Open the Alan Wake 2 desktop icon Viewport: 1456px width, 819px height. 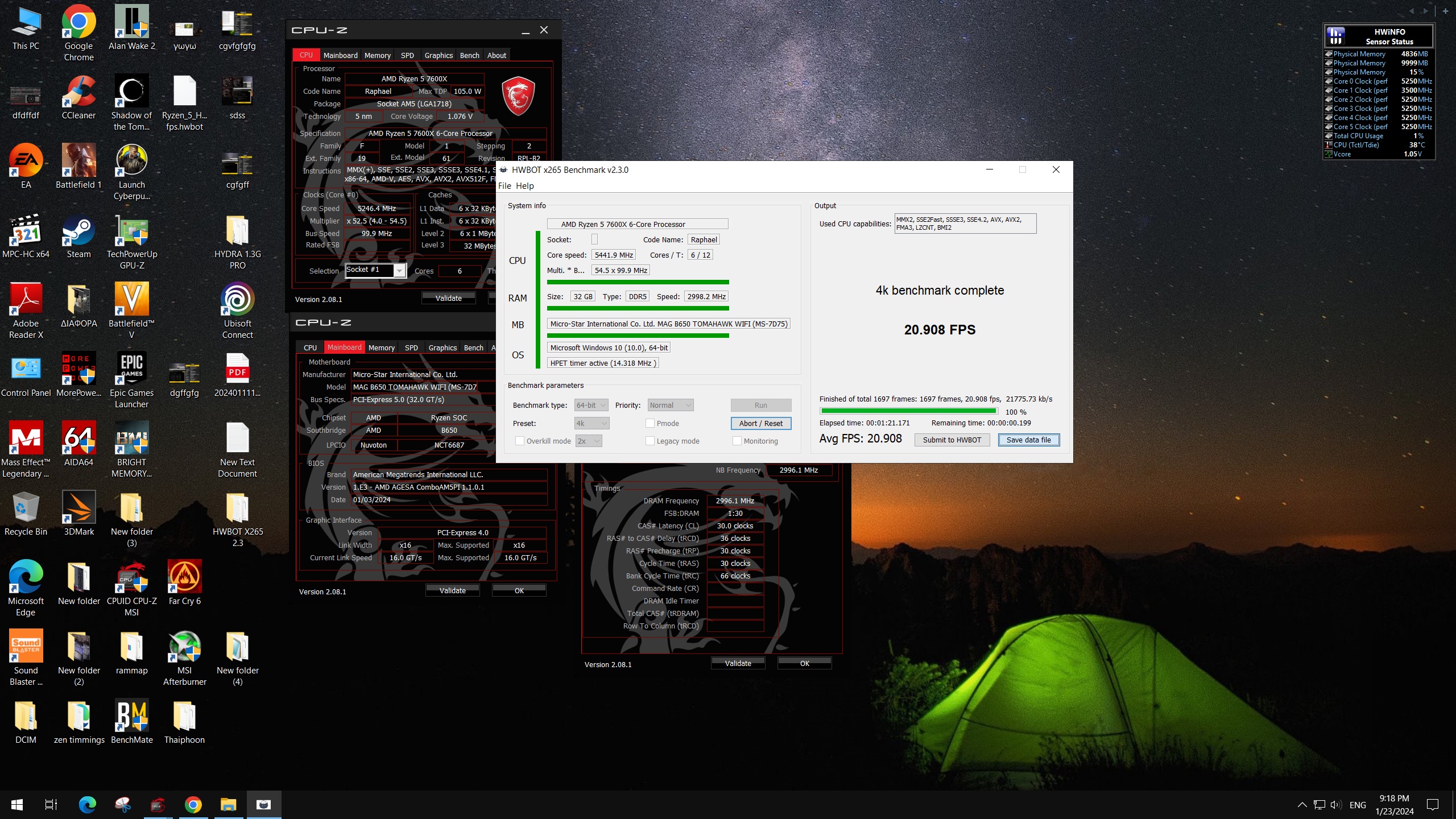pyautogui.click(x=131, y=27)
